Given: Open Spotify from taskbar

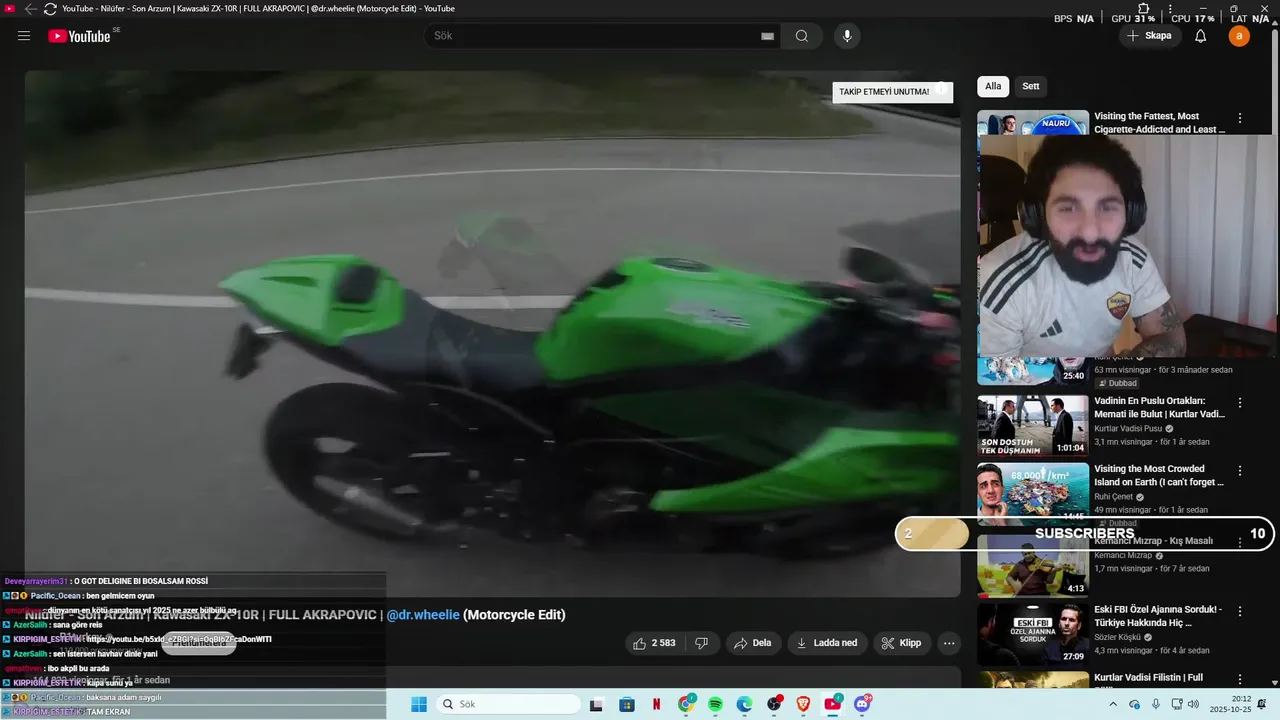Looking at the screenshot, I should tap(715, 704).
